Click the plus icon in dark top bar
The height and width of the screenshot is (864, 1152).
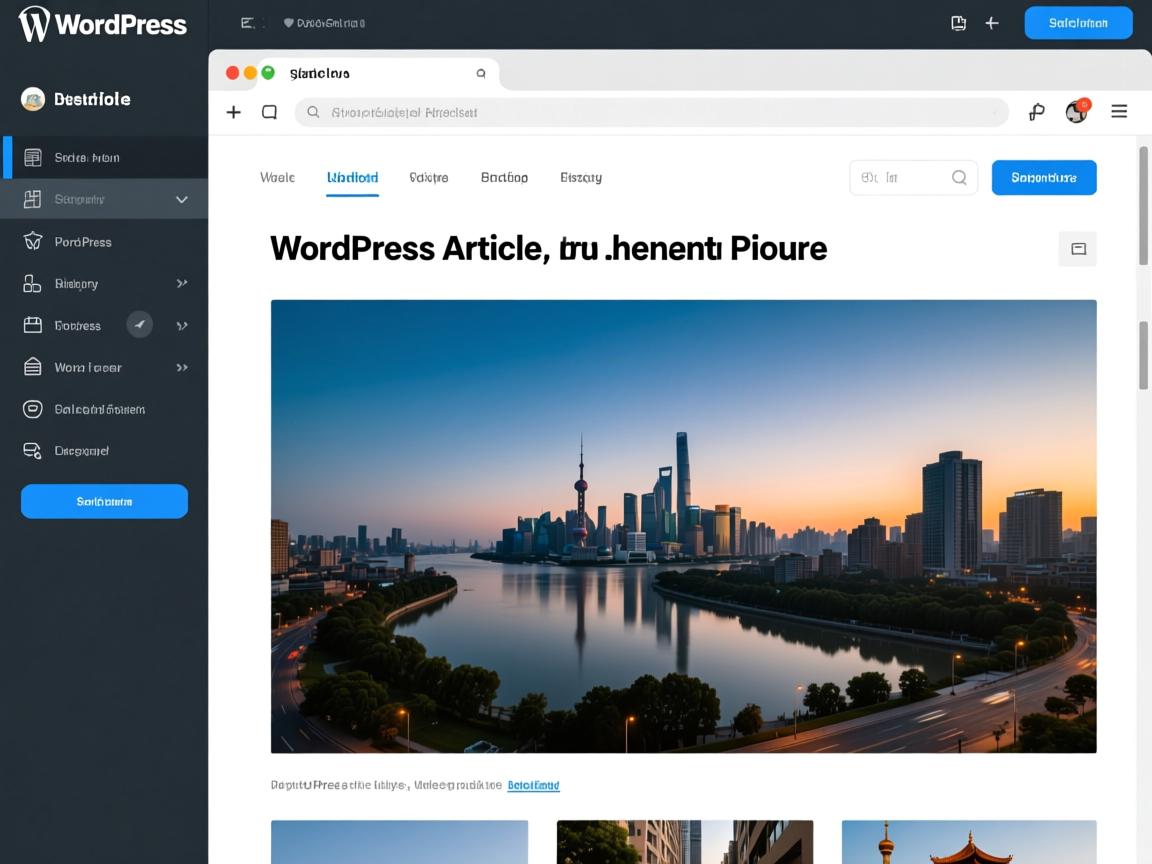[x=992, y=23]
